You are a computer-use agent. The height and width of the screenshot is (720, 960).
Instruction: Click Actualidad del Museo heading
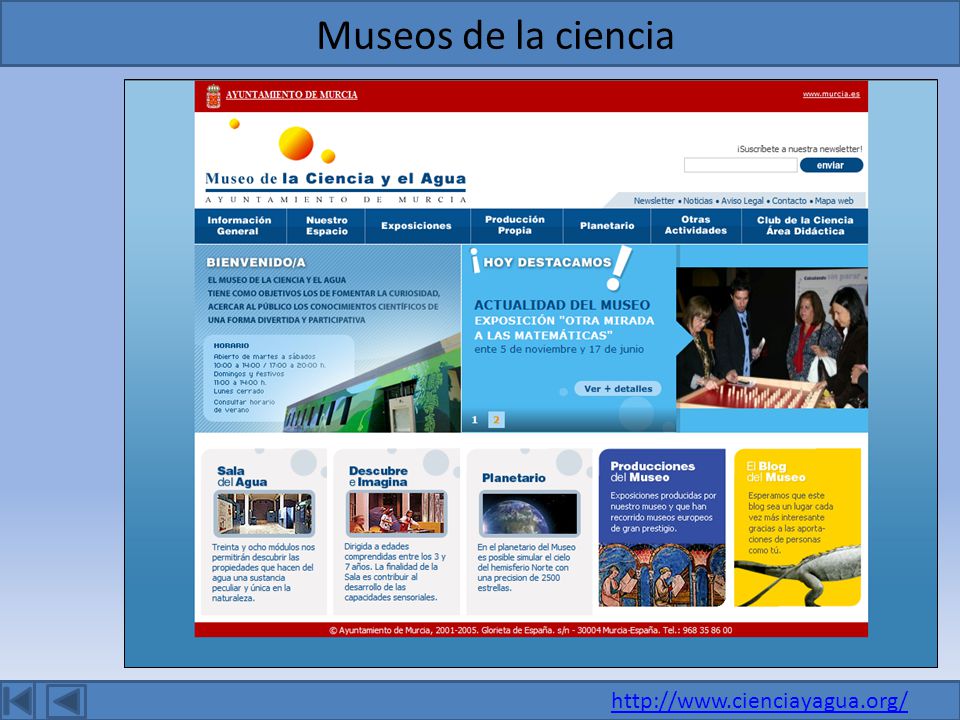click(x=562, y=305)
